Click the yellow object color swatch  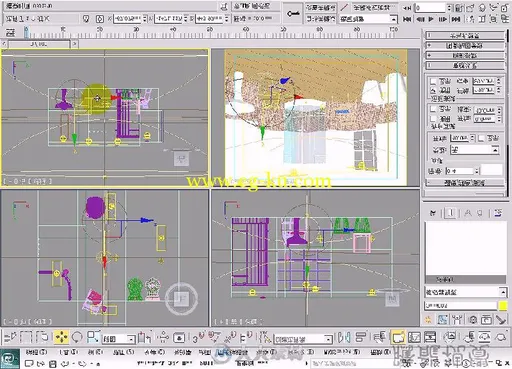coord(502,305)
